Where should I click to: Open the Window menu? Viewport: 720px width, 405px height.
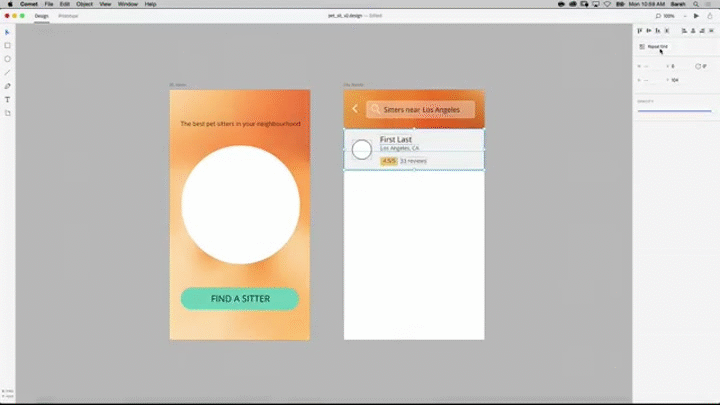click(x=127, y=4)
